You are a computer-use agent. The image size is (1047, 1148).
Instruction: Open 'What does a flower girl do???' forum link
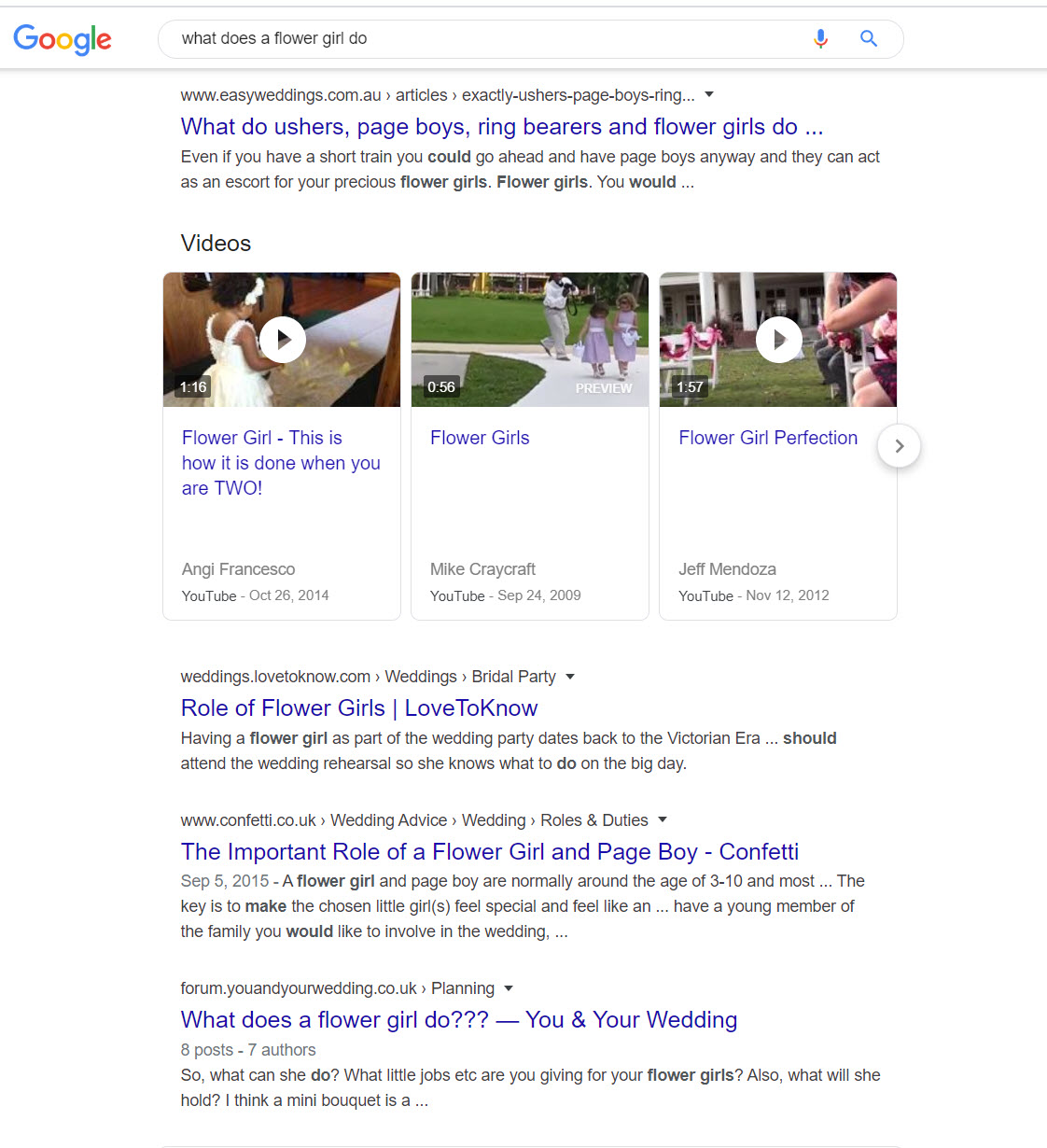tap(458, 1020)
